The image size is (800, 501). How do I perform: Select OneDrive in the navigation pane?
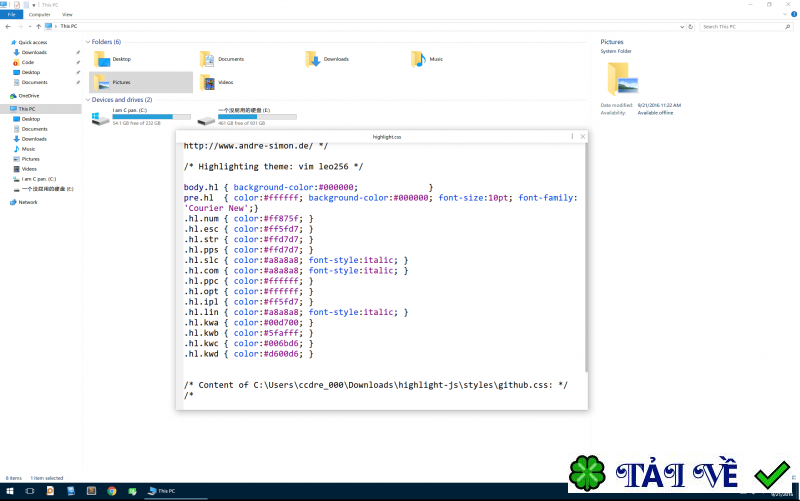(x=28, y=96)
